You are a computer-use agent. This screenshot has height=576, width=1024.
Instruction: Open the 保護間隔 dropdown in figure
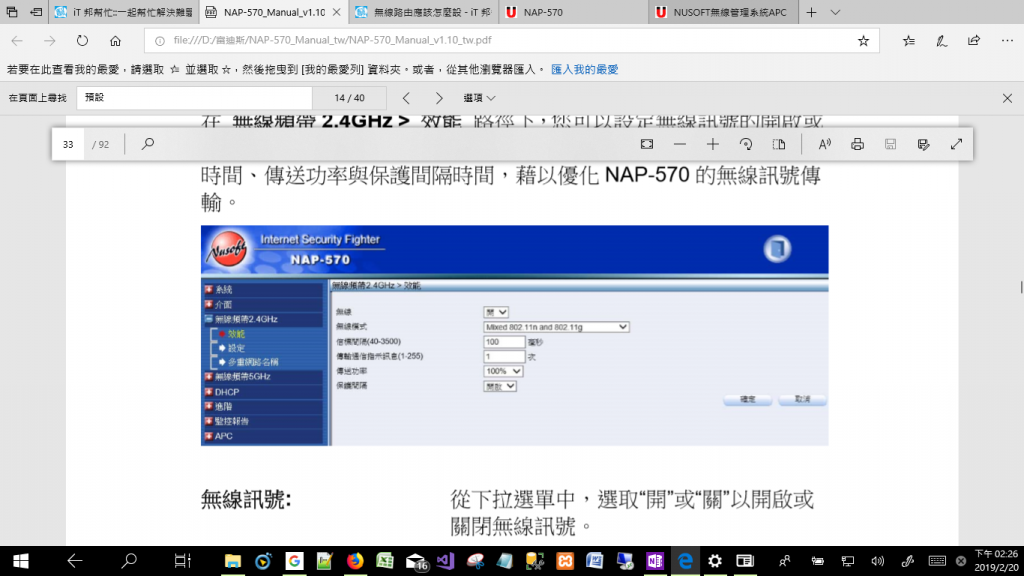[500, 386]
